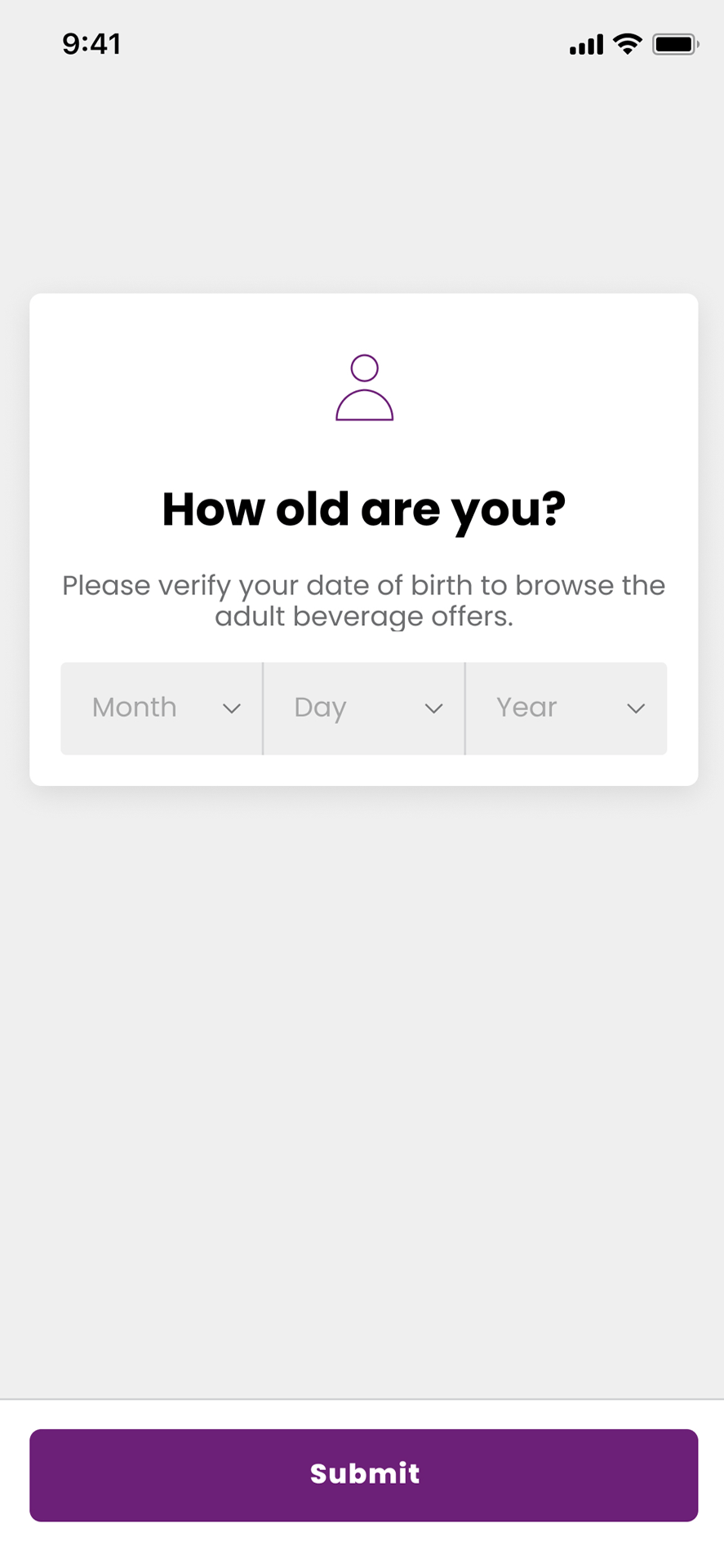Click the purple user profile icon

click(364, 388)
